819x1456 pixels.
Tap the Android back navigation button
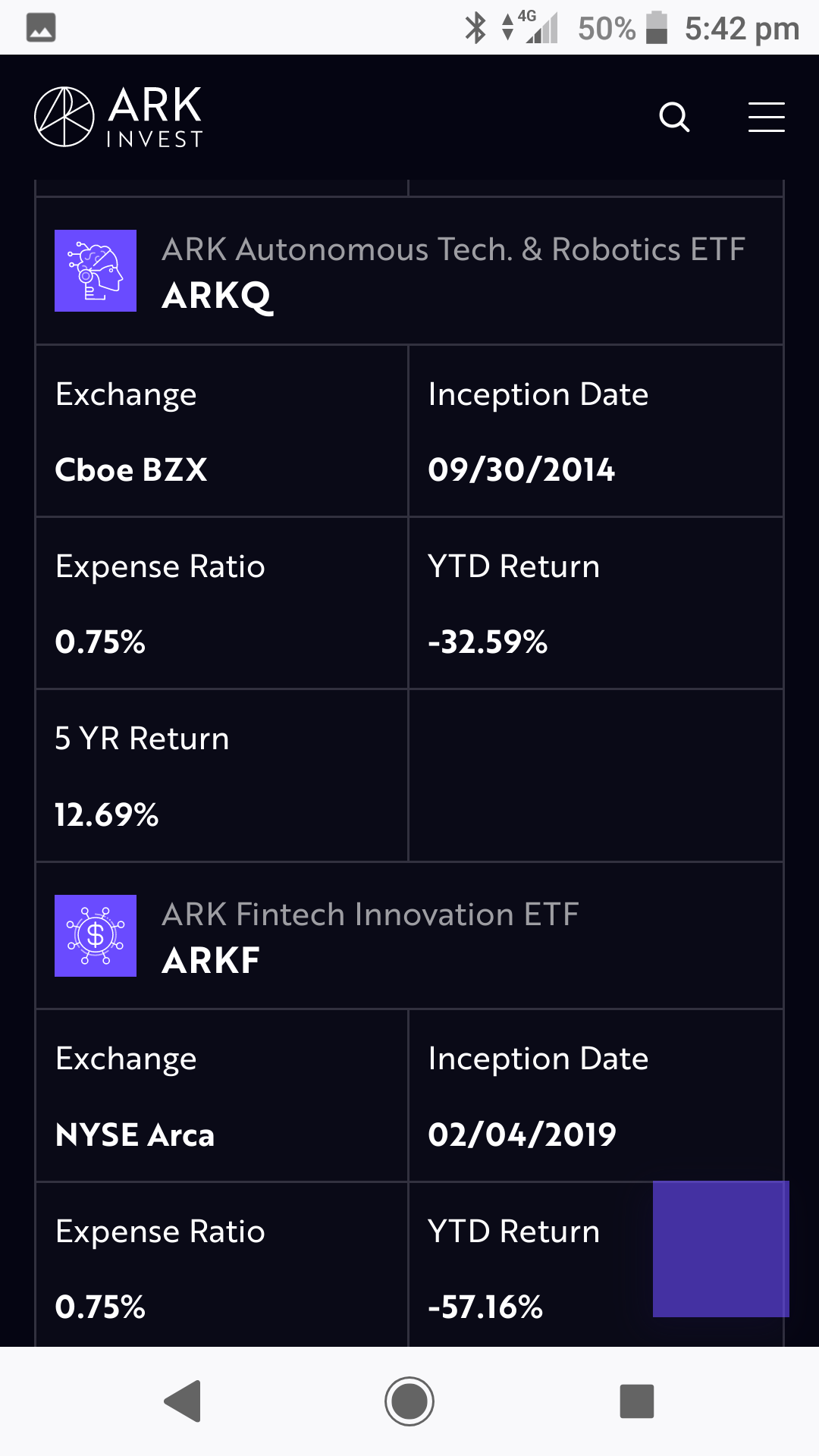(183, 1401)
